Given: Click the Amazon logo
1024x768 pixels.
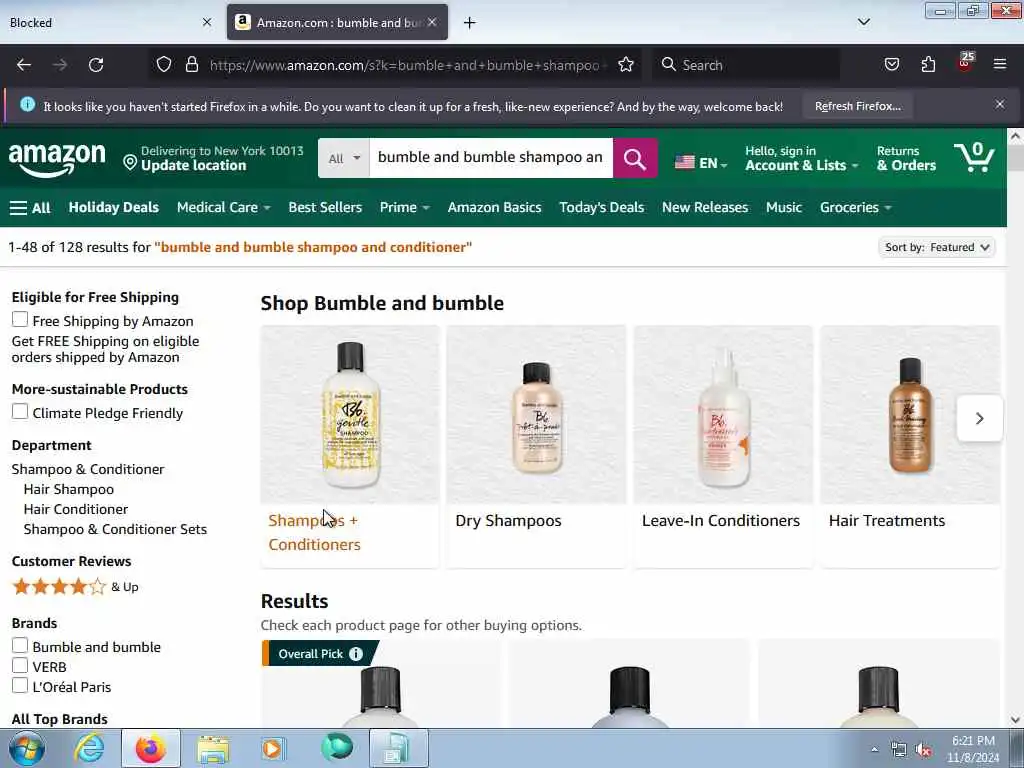Looking at the screenshot, I should pyautogui.click(x=57, y=160).
